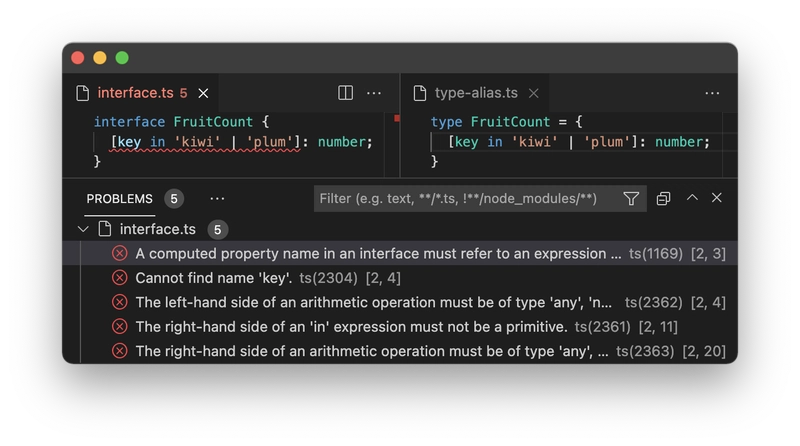
Task: Click the red macOS close window button
Action: click(78, 58)
